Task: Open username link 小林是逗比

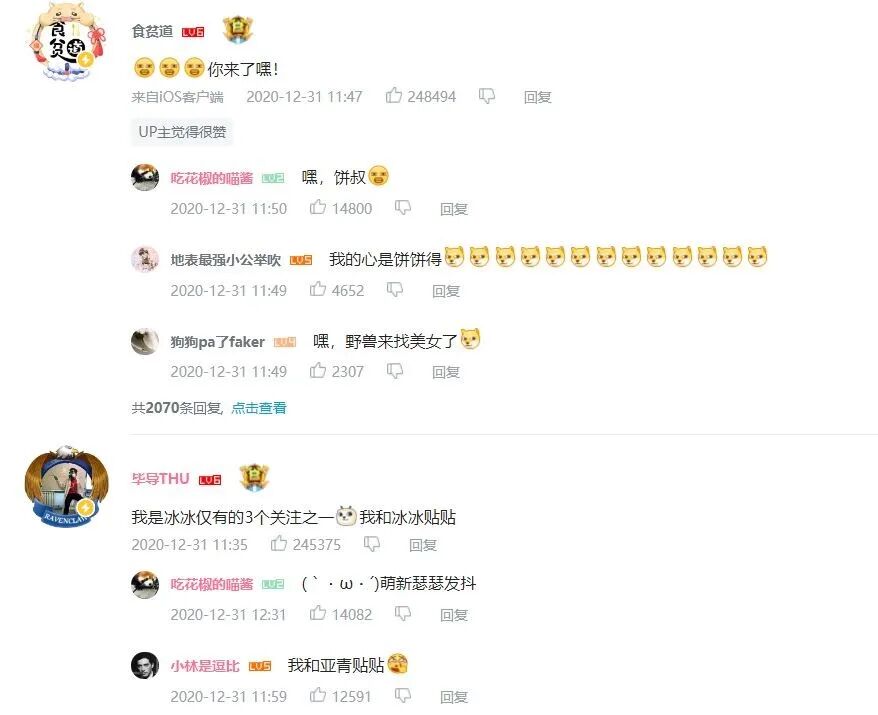Action: pos(205,666)
